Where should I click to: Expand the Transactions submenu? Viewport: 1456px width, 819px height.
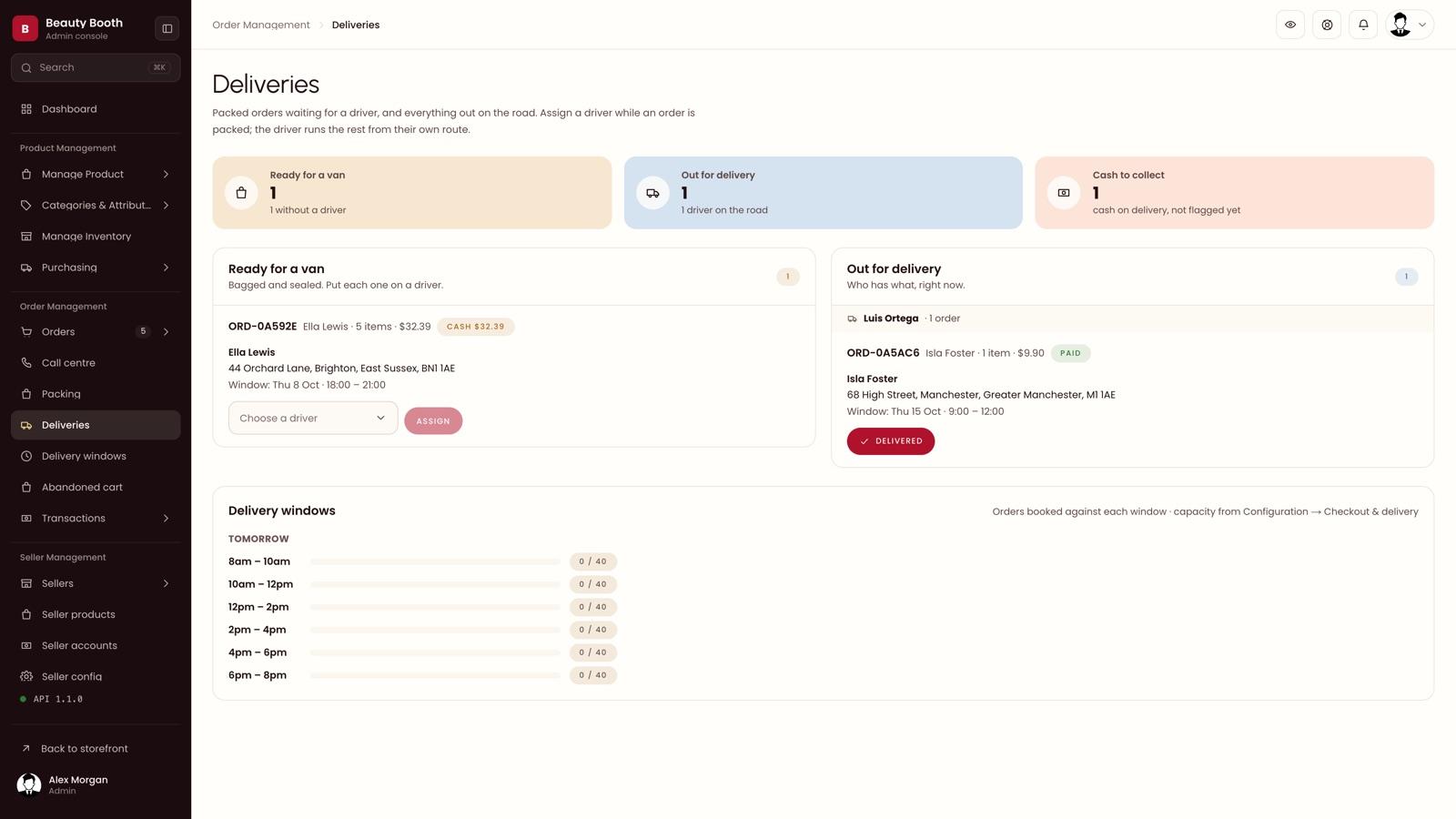pos(166,519)
